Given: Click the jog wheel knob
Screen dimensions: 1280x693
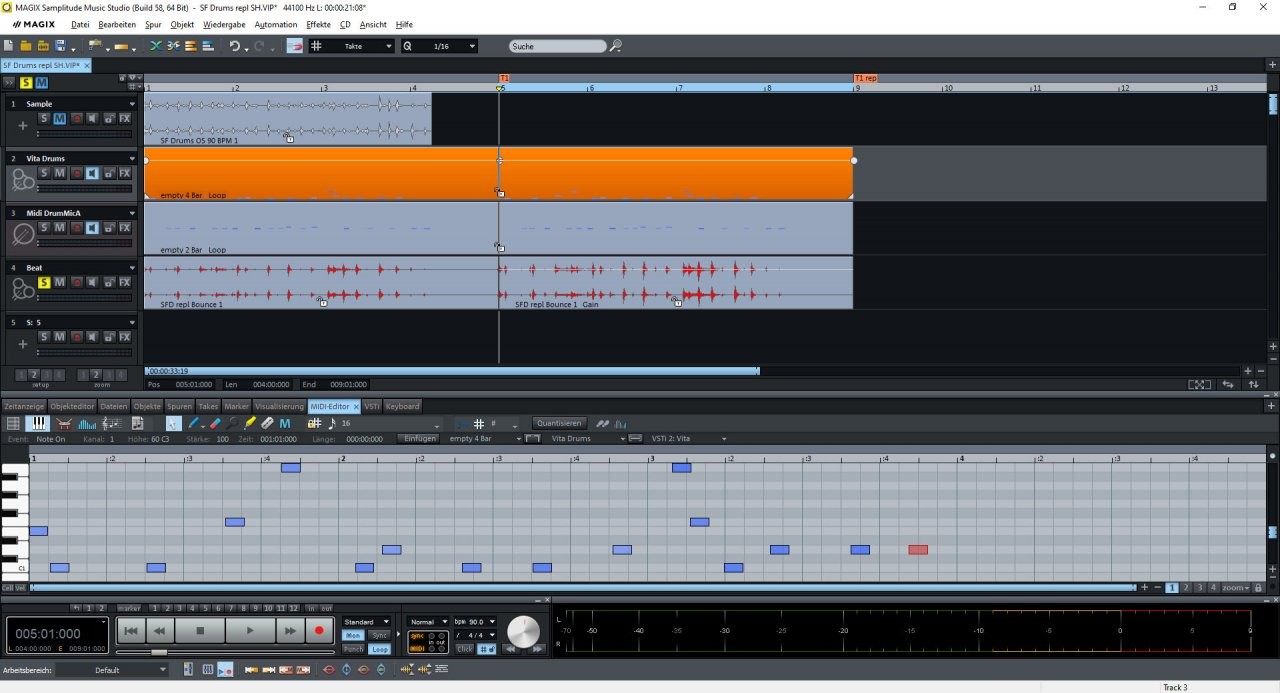Looking at the screenshot, I should [x=523, y=632].
